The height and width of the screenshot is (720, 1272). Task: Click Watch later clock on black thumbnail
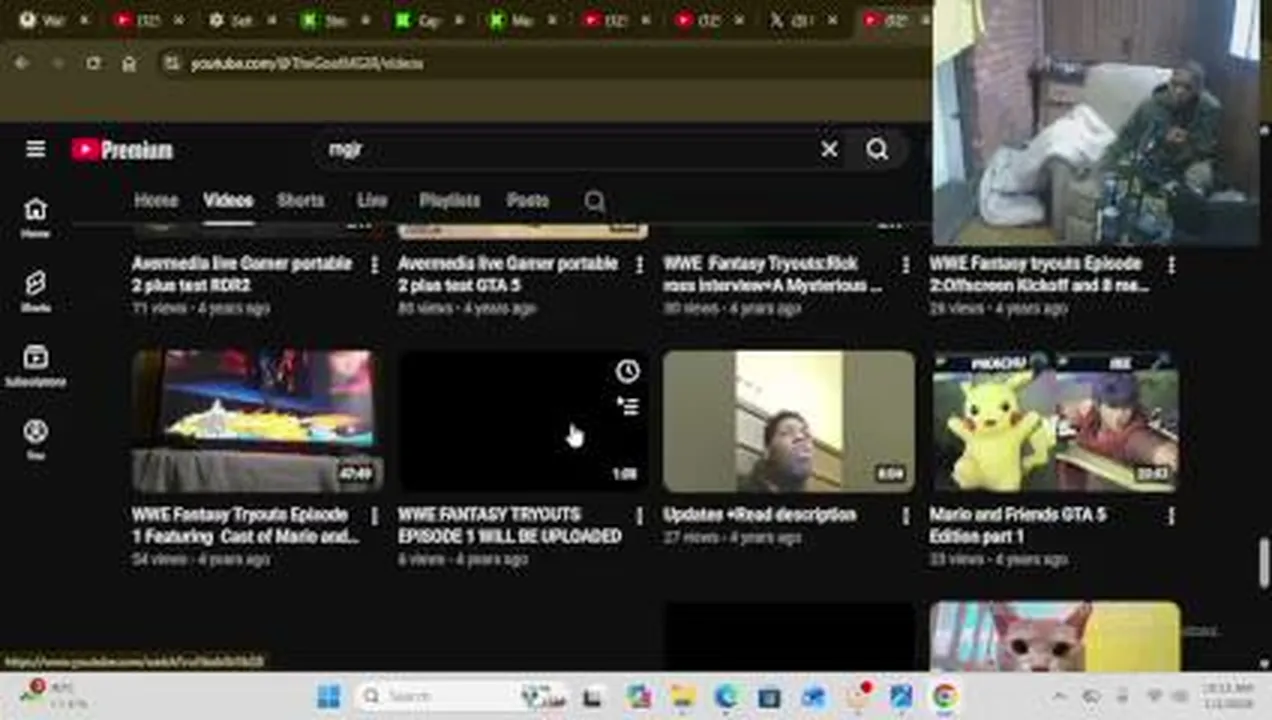[x=627, y=371]
